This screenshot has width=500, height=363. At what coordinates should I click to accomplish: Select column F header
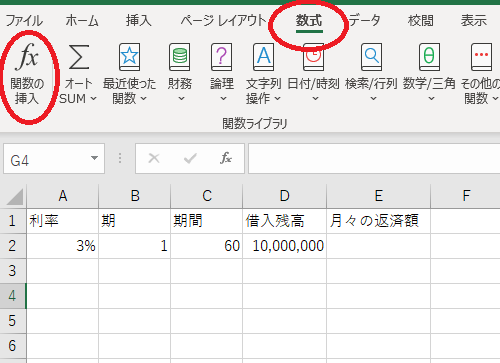tap(466, 196)
